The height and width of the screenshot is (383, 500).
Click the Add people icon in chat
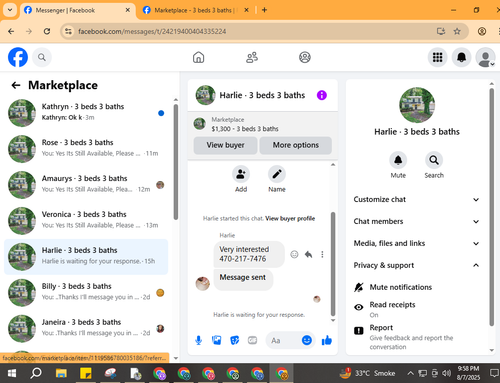pos(241,174)
